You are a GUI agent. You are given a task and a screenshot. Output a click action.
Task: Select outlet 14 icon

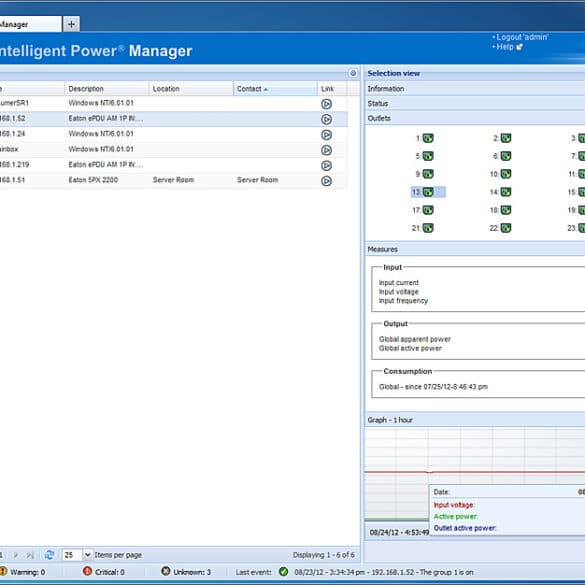pos(506,192)
